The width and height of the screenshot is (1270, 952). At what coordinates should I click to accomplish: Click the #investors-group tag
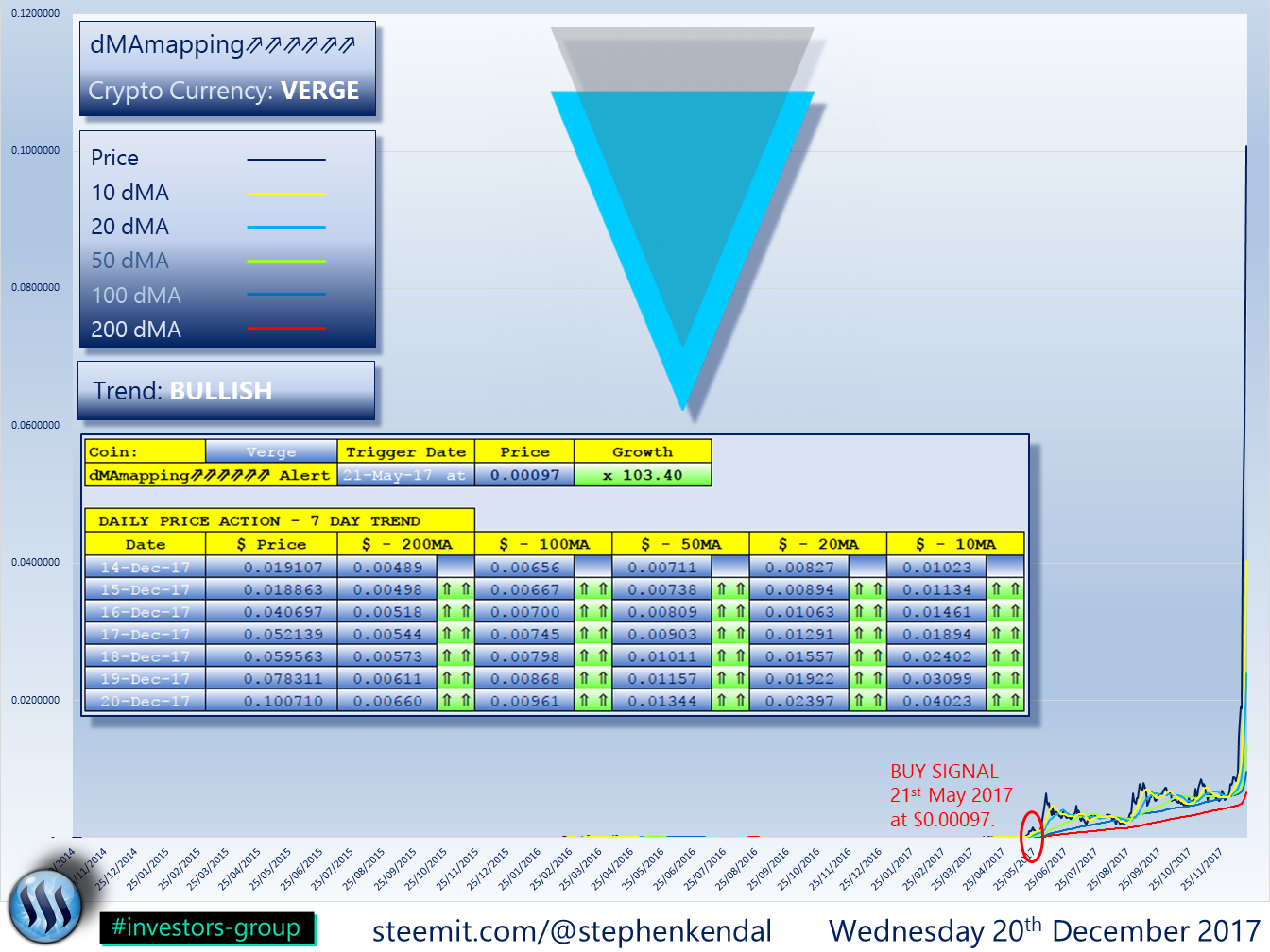[x=206, y=927]
